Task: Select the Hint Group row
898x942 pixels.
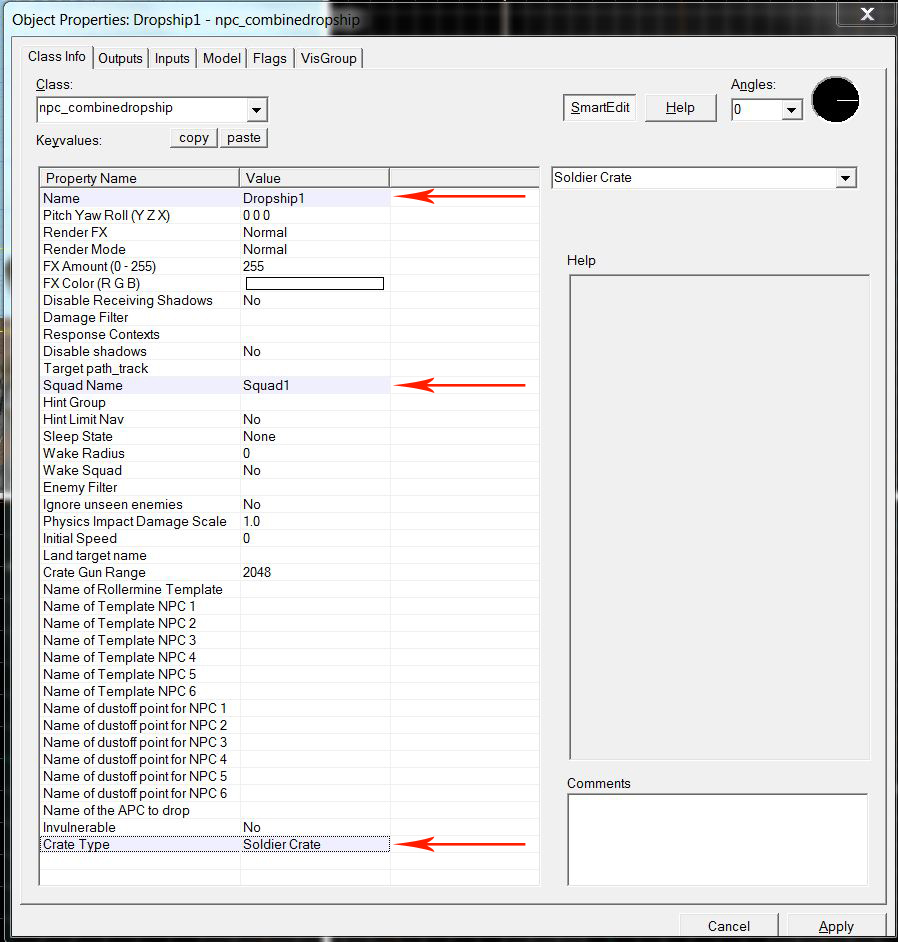Action: [x=215, y=403]
